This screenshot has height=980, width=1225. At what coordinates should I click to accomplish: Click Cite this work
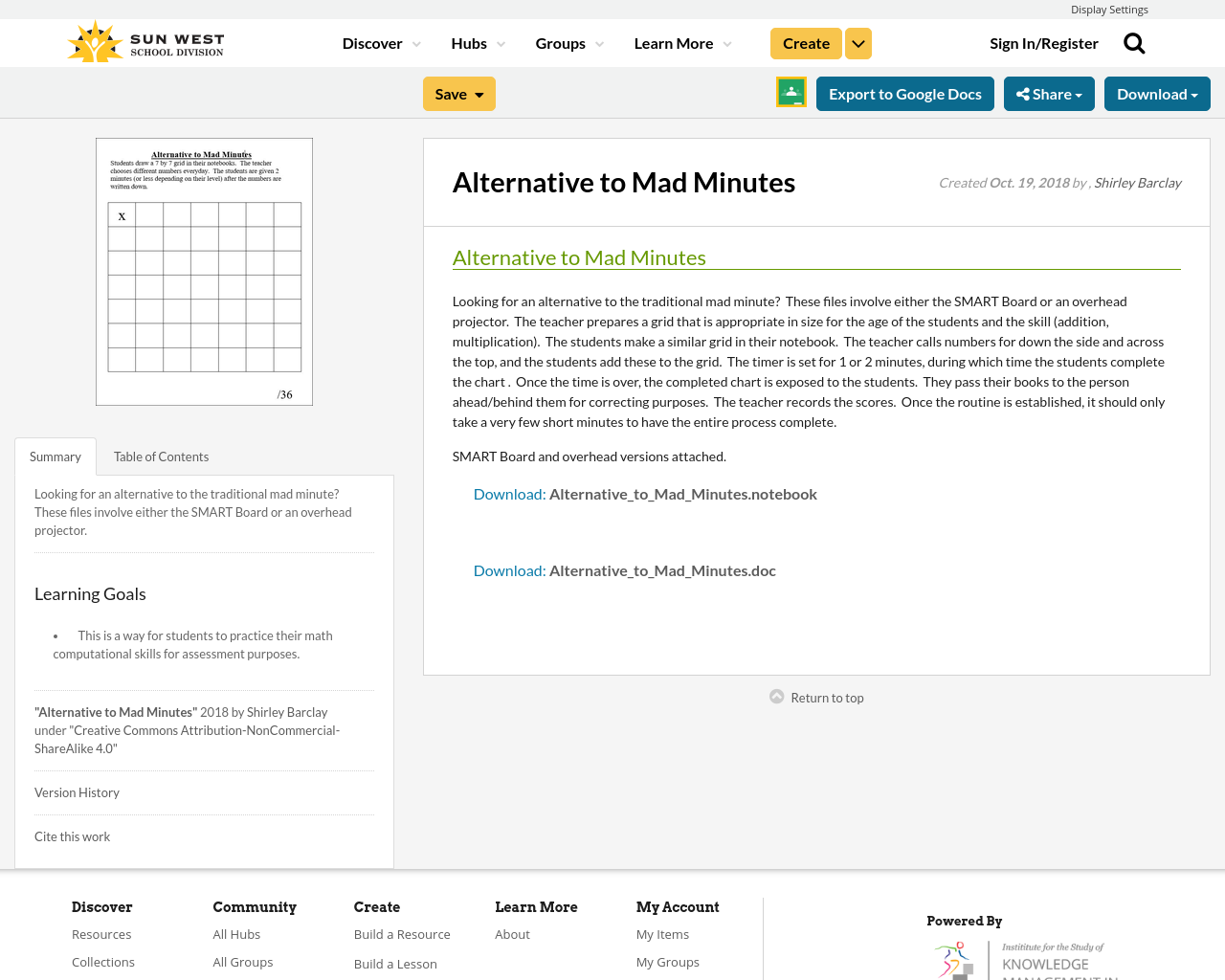(72, 835)
